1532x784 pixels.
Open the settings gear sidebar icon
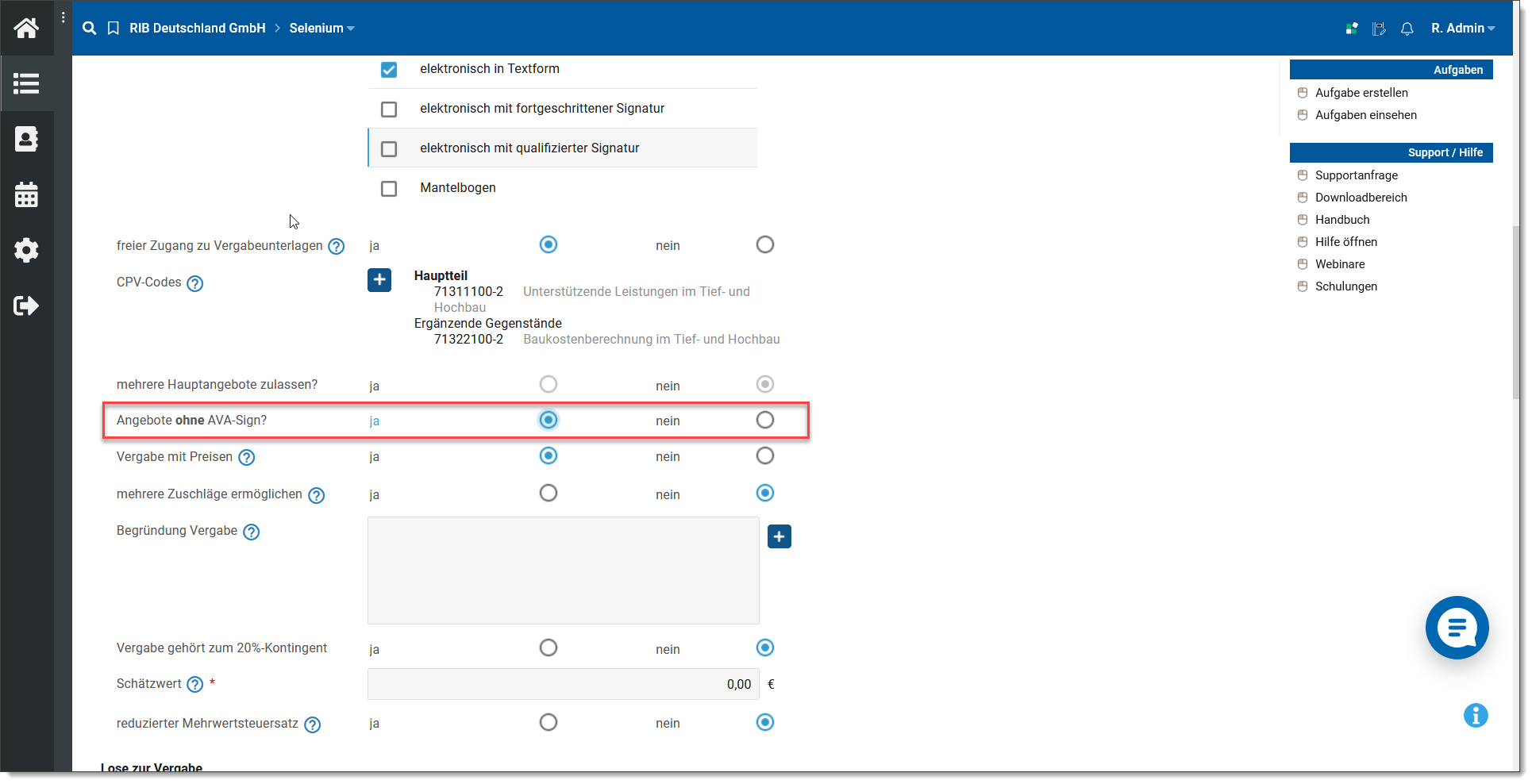click(x=26, y=250)
